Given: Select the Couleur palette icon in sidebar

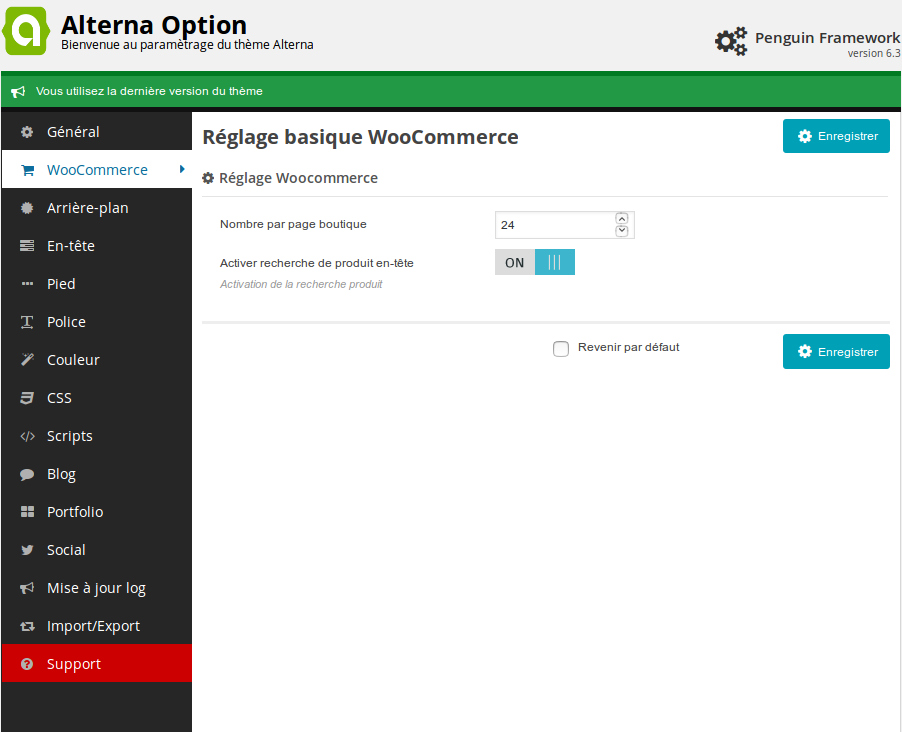Looking at the screenshot, I should [x=27, y=360].
